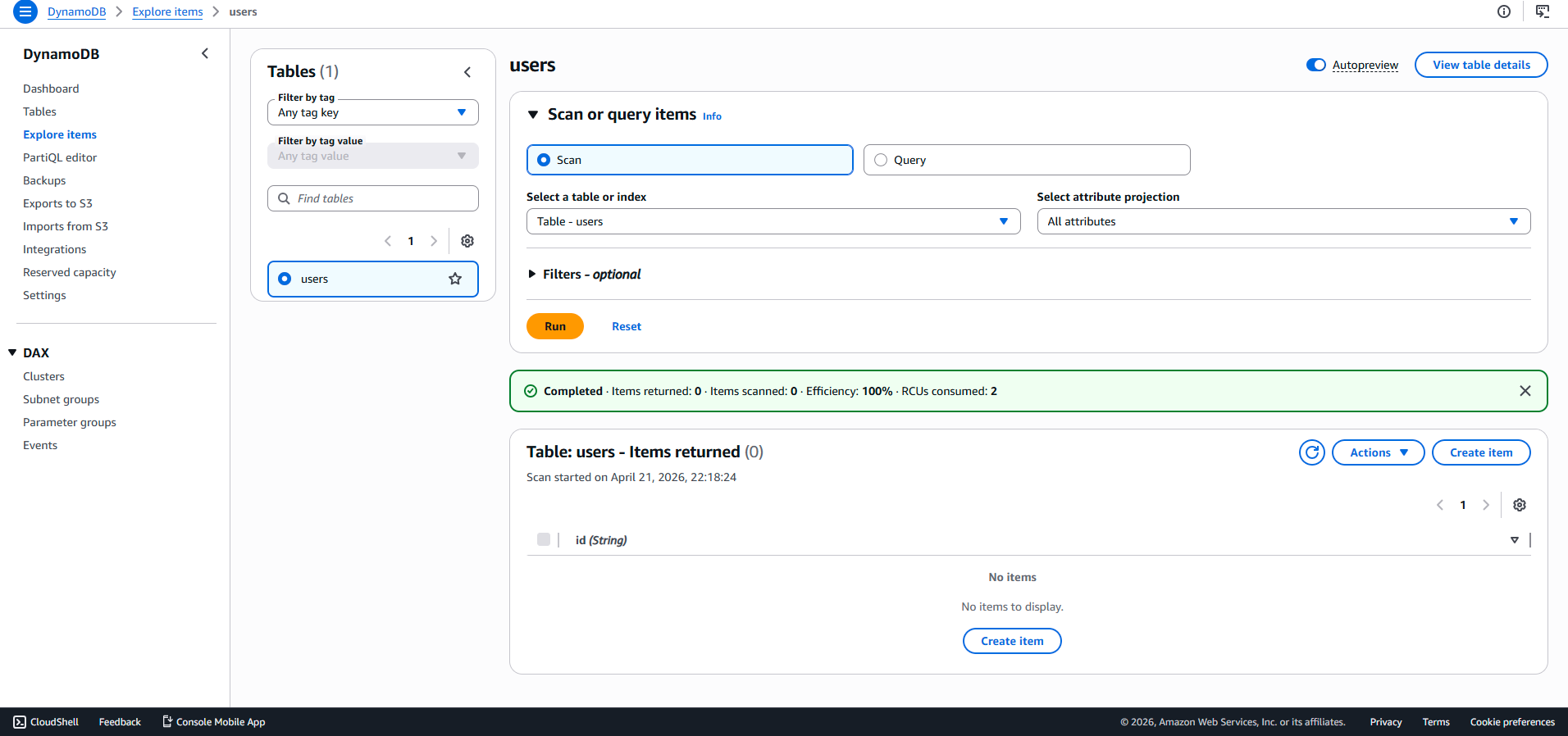
Task: Click the Reset button
Action: 627,326
